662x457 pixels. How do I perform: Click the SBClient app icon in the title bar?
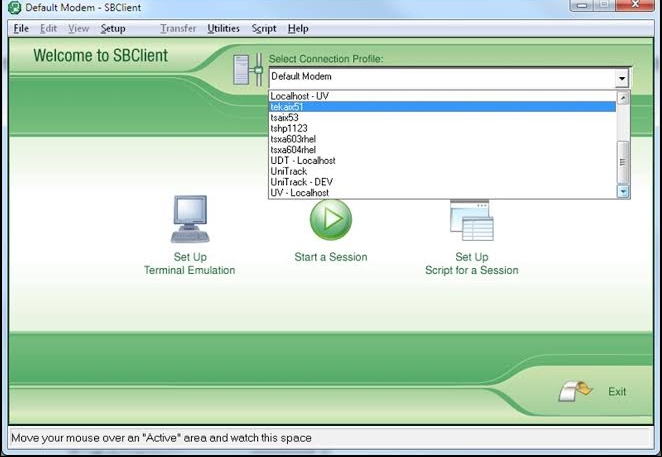[x=14, y=8]
